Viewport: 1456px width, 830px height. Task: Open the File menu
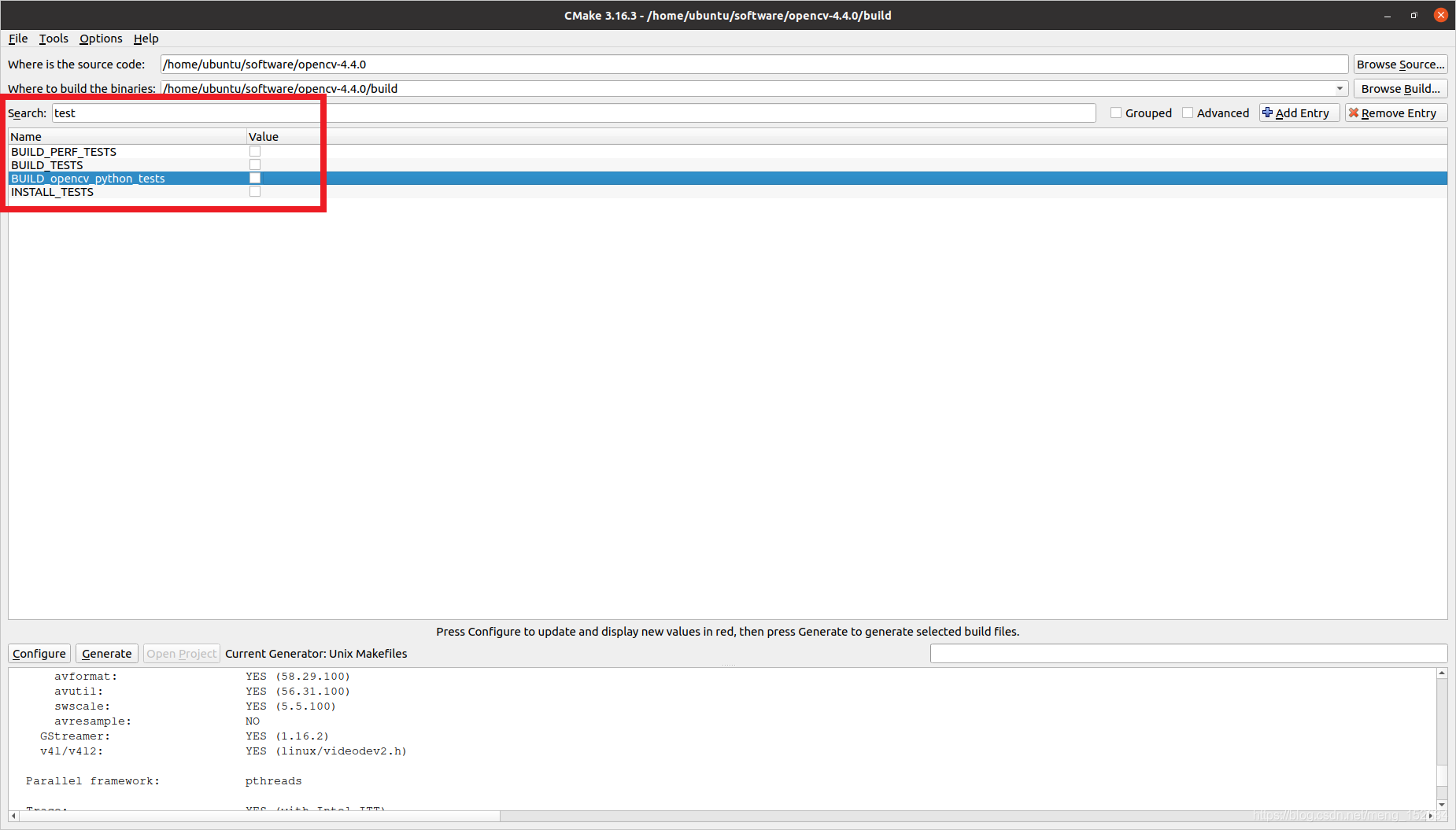click(18, 39)
